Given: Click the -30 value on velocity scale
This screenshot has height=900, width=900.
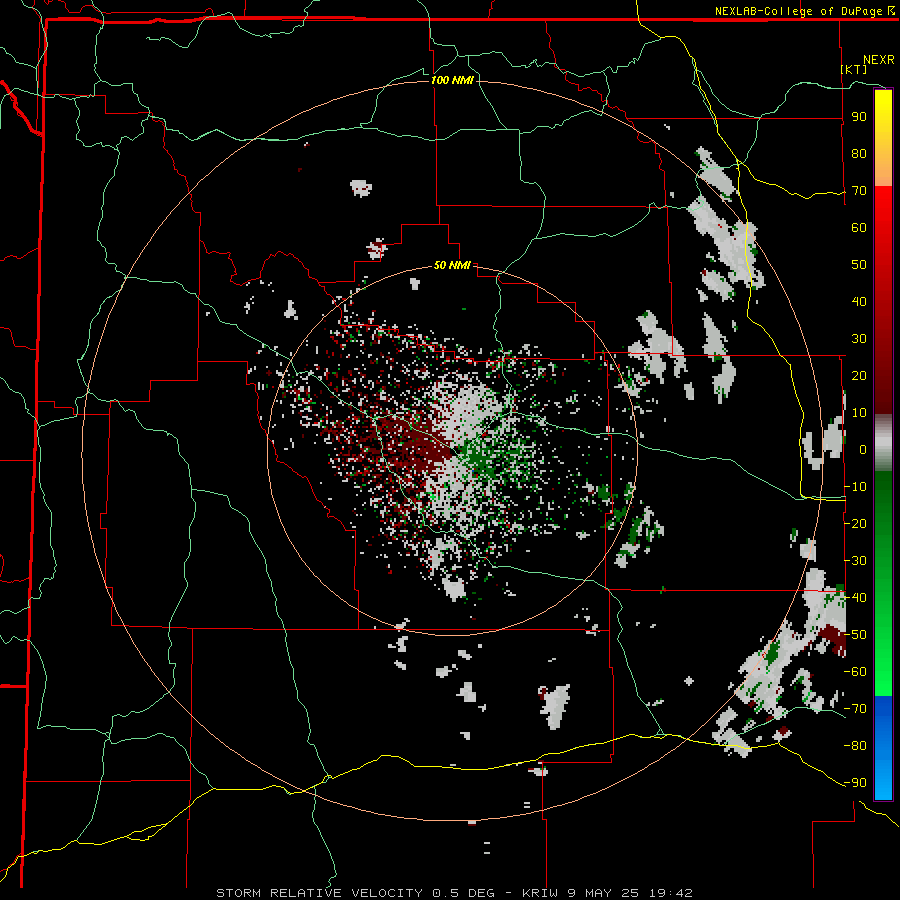Looking at the screenshot, I should pyautogui.click(x=855, y=561).
